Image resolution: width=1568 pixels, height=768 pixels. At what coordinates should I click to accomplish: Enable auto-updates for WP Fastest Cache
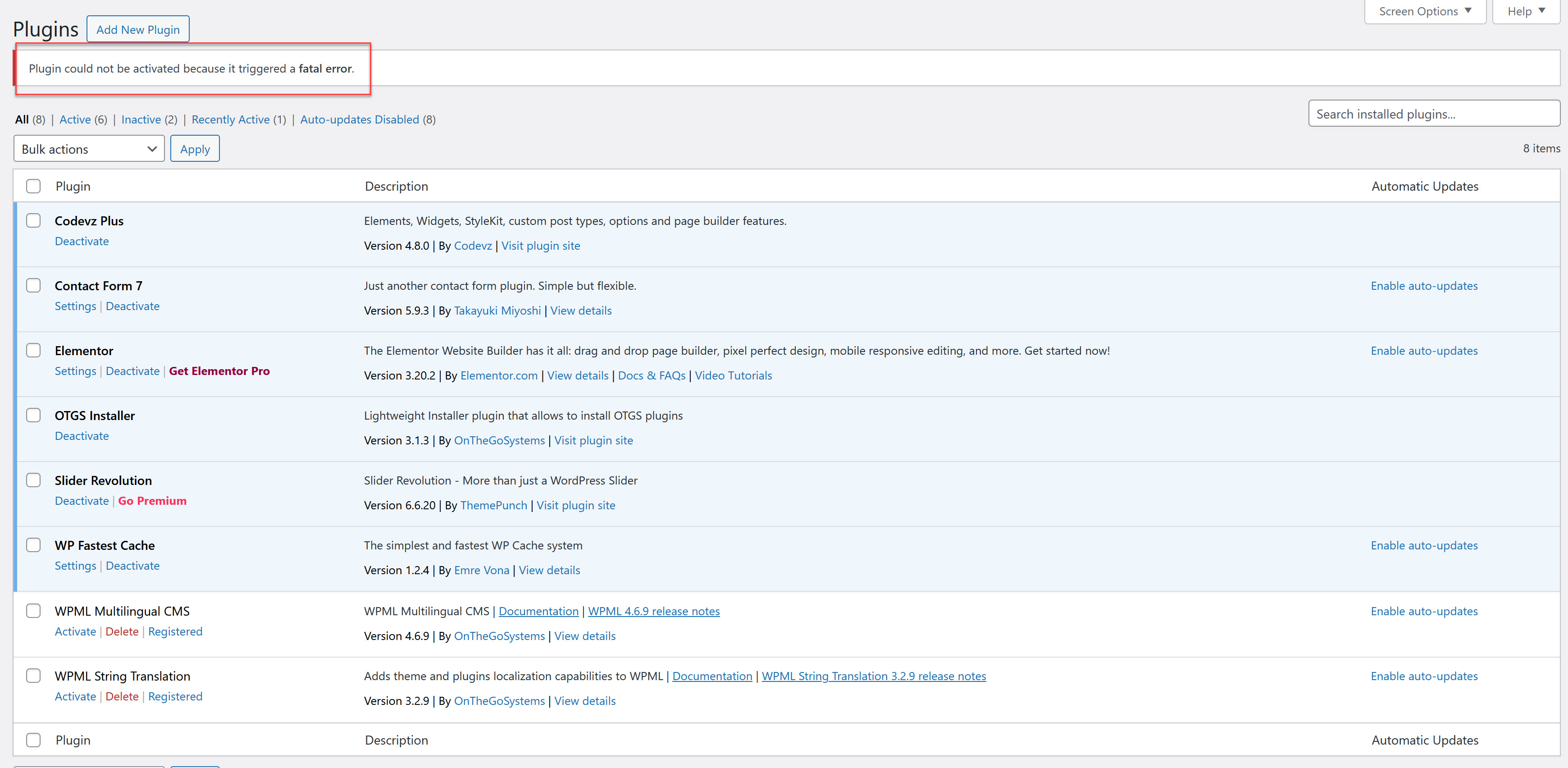1424,545
